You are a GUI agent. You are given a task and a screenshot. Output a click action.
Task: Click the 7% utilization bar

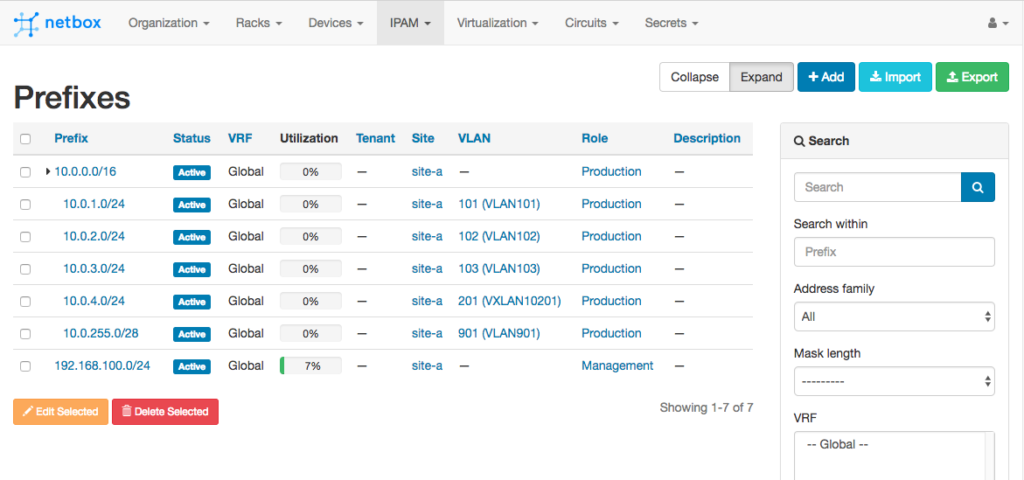click(x=311, y=366)
